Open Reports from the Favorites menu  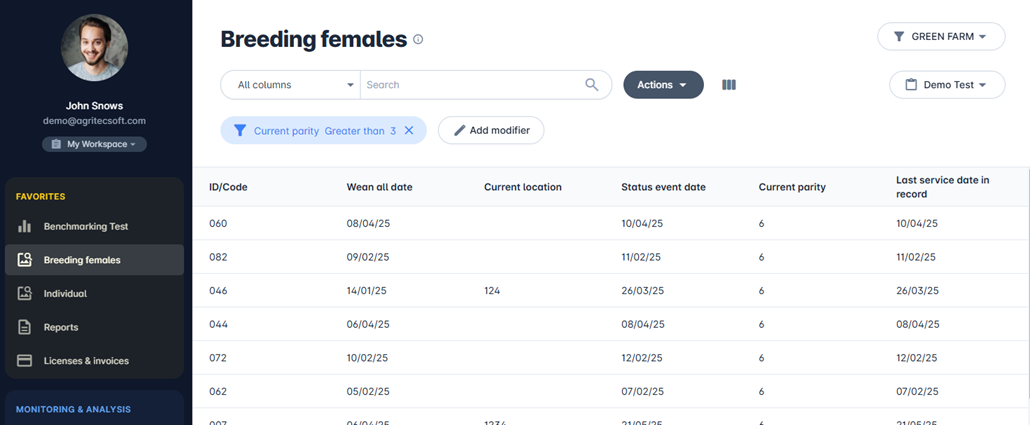61,327
